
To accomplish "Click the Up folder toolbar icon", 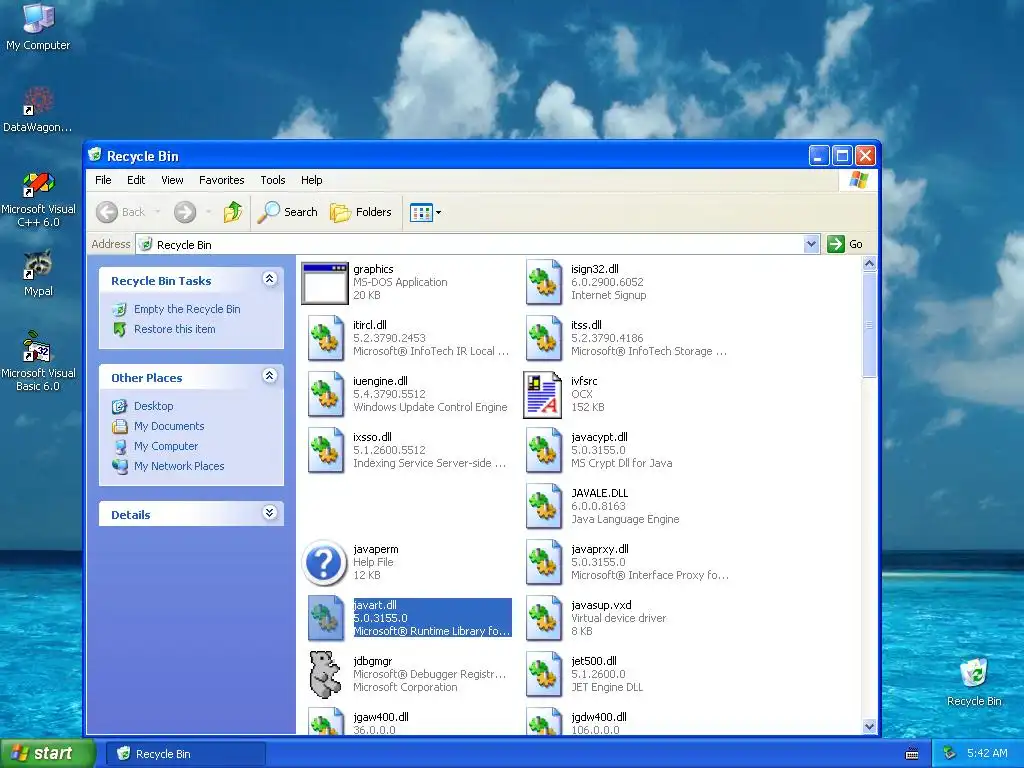I will [x=232, y=212].
